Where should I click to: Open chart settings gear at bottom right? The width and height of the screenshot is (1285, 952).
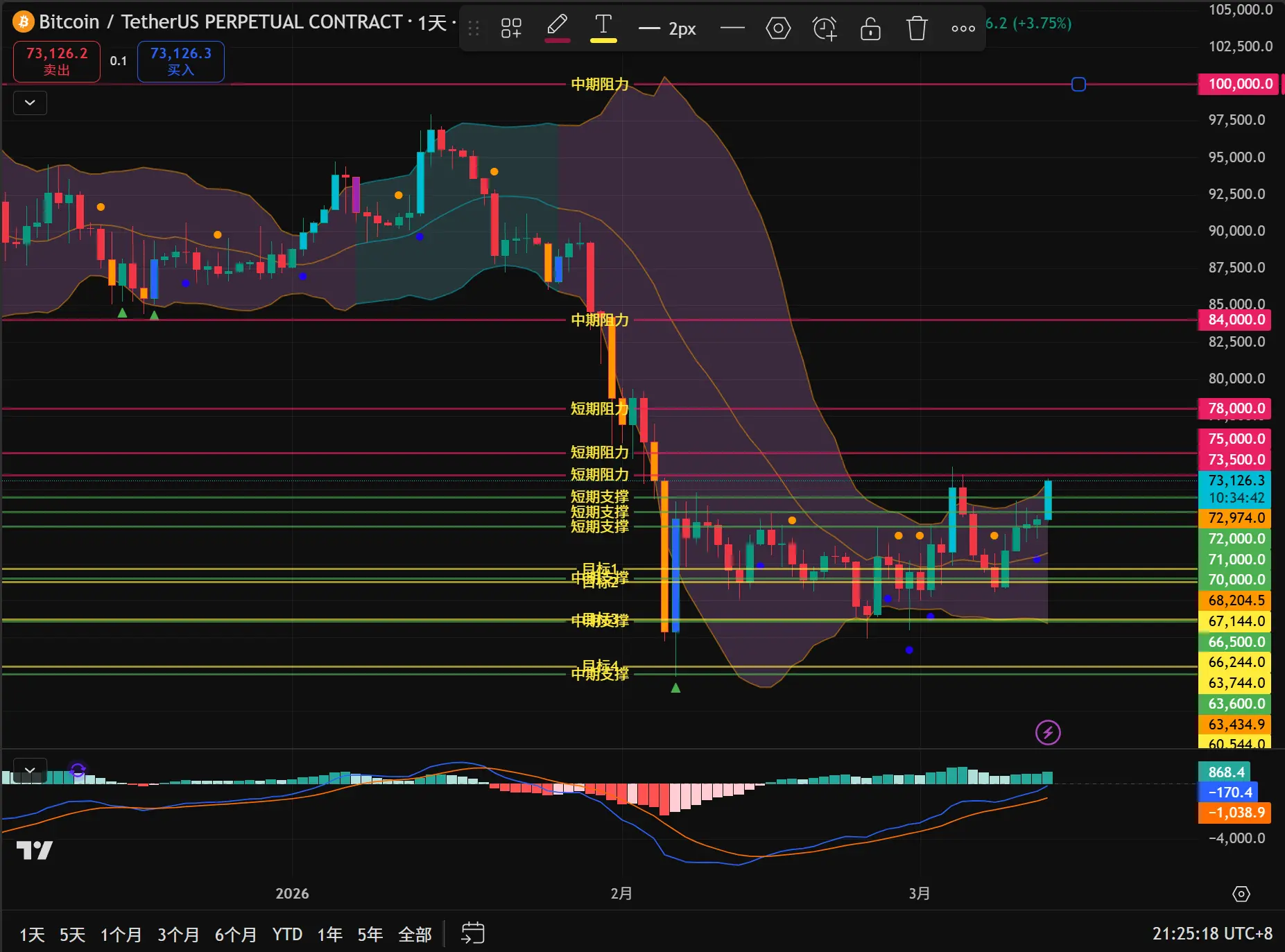(1241, 894)
